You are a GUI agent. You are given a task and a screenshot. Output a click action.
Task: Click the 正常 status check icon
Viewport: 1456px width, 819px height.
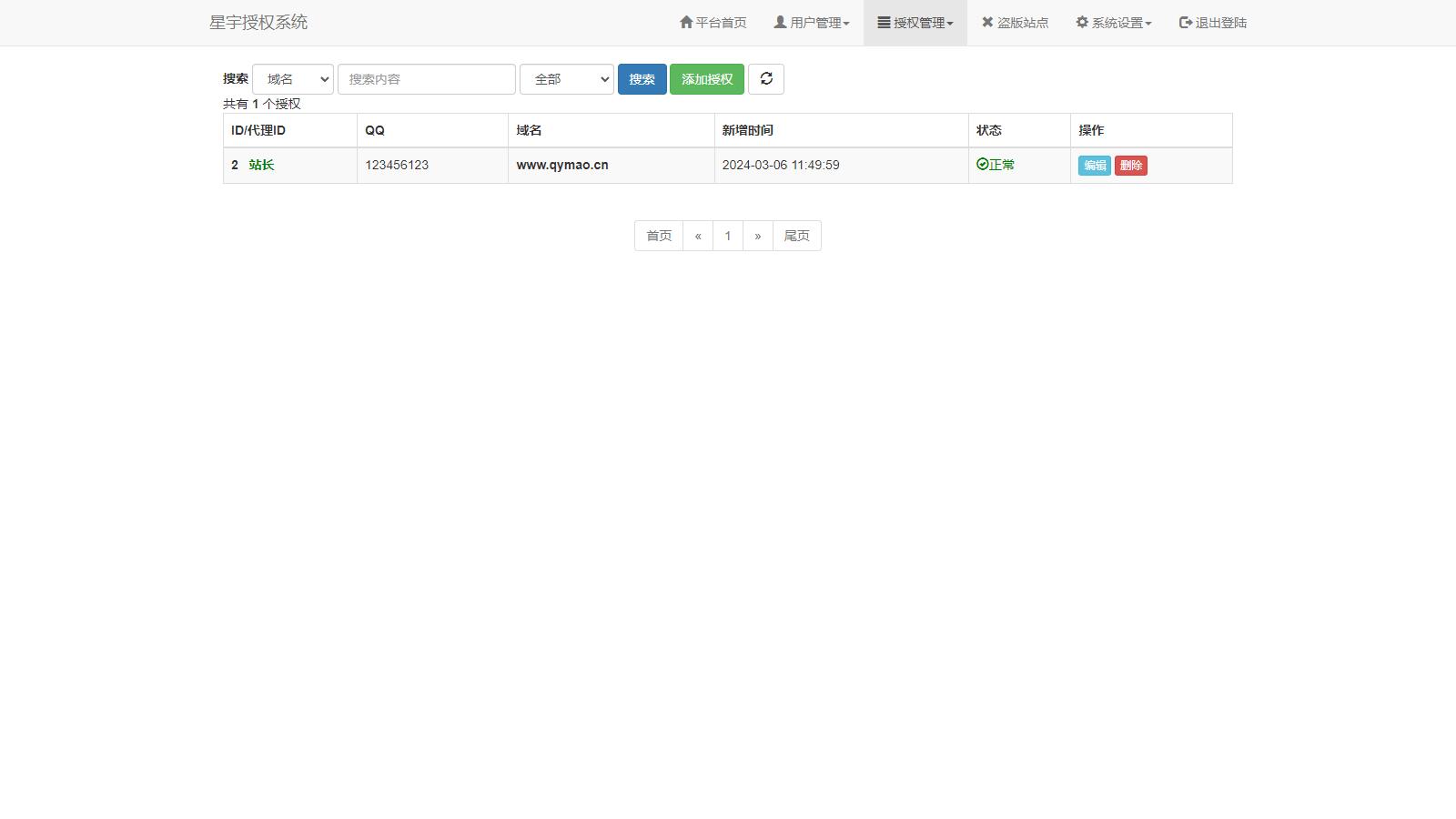(983, 165)
